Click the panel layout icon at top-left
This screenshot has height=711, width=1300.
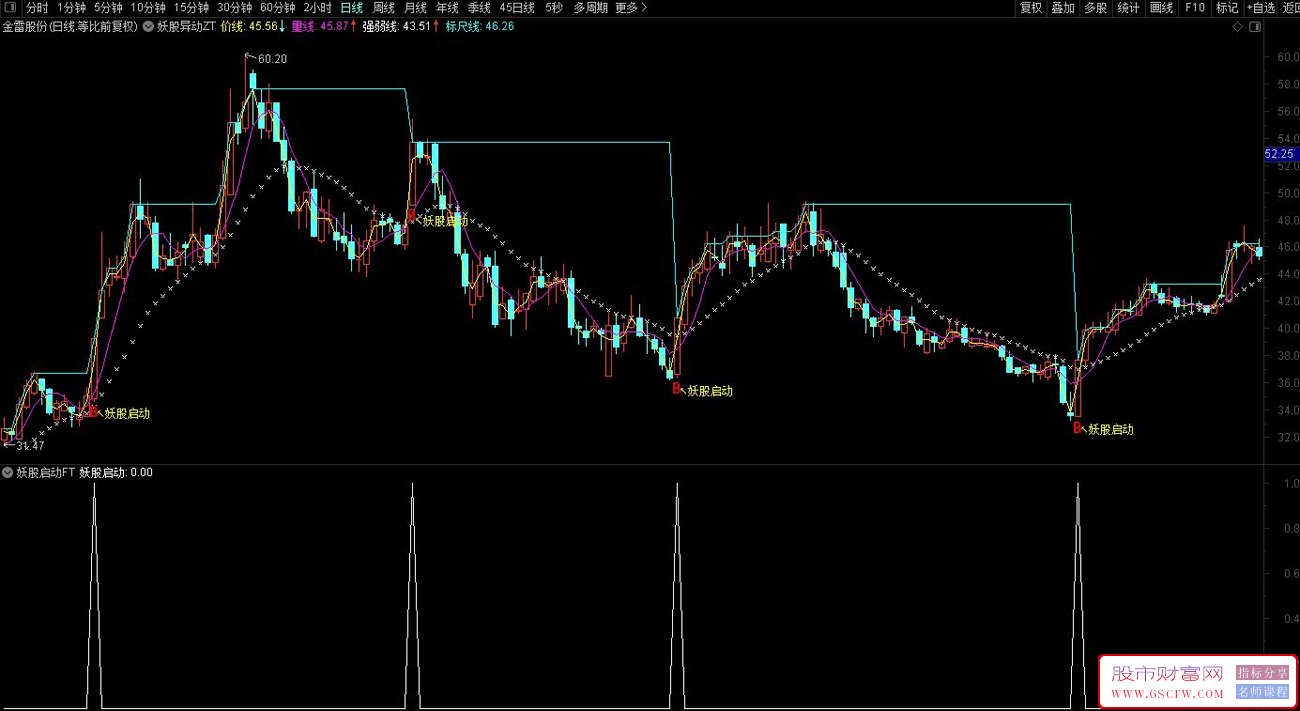tap(9, 7)
